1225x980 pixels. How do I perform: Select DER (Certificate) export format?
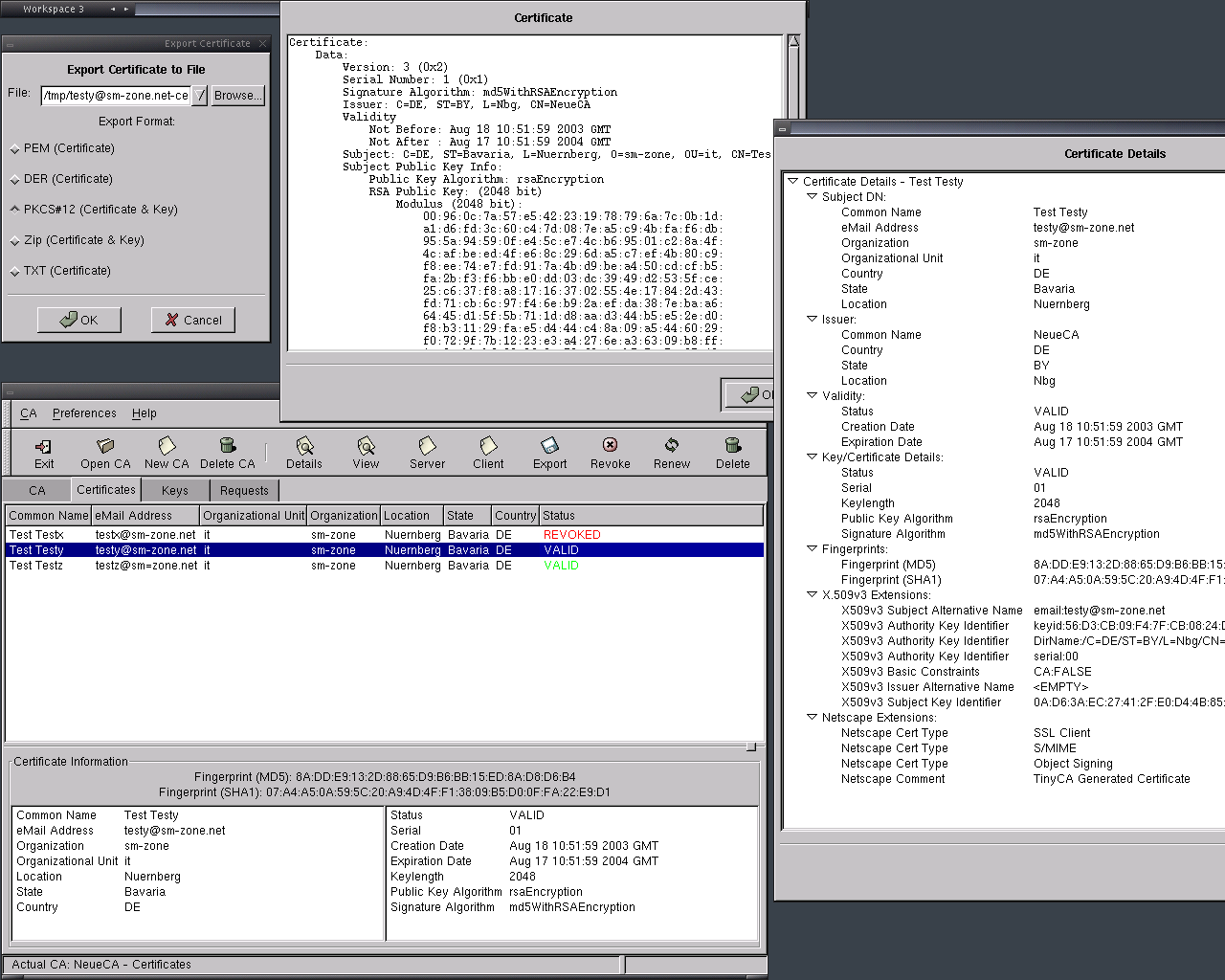(15, 180)
